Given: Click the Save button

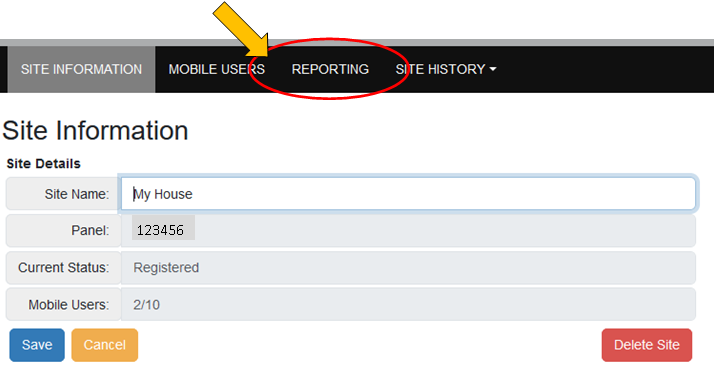Looking at the screenshot, I should coord(37,345).
